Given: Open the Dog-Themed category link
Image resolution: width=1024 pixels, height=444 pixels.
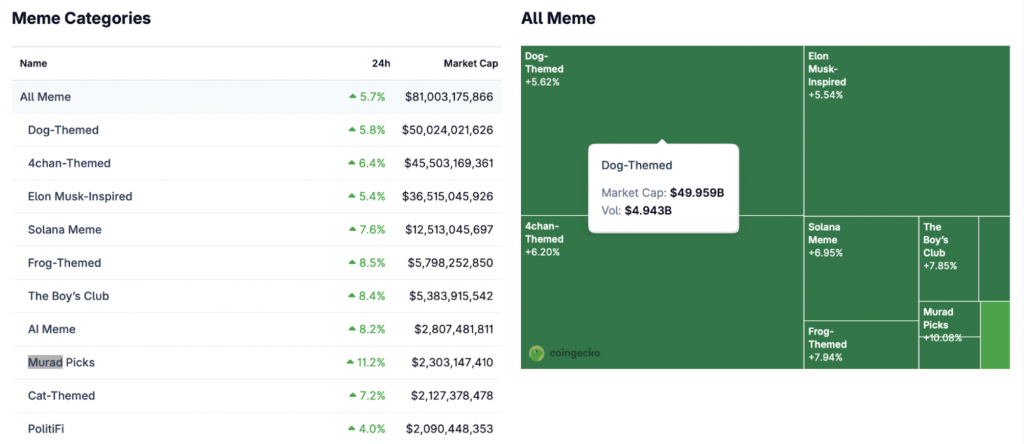Looking at the screenshot, I should 63,130.
